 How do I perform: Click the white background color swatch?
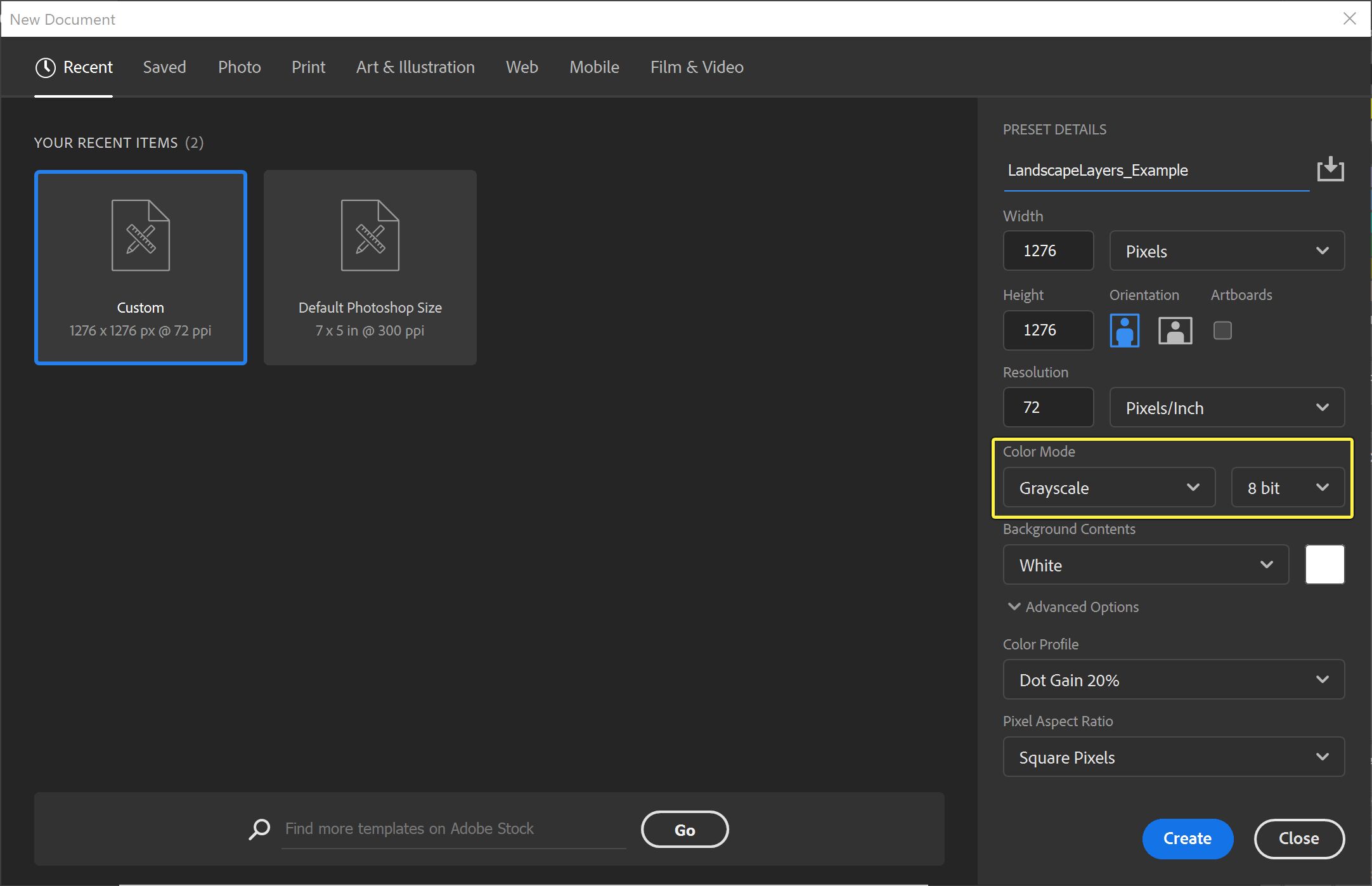tap(1324, 564)
